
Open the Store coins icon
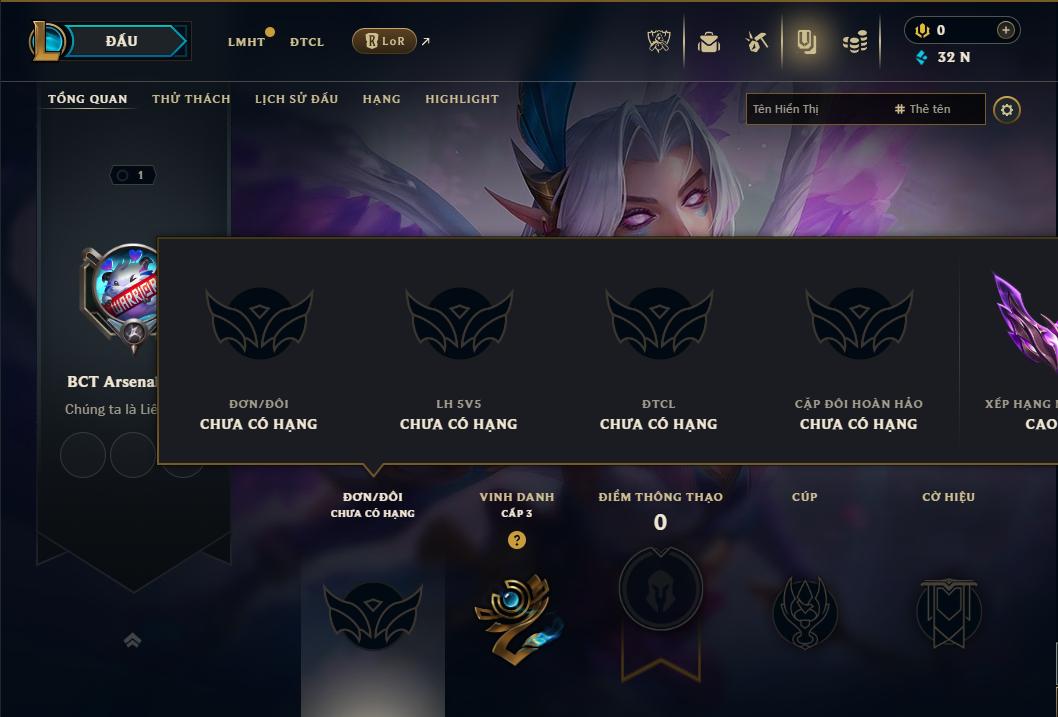point(855,42)
